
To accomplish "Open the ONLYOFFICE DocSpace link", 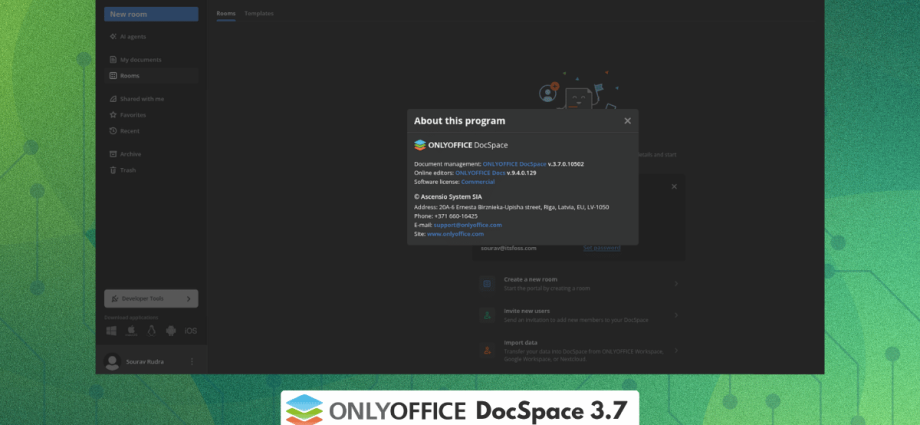I will 515,164.
